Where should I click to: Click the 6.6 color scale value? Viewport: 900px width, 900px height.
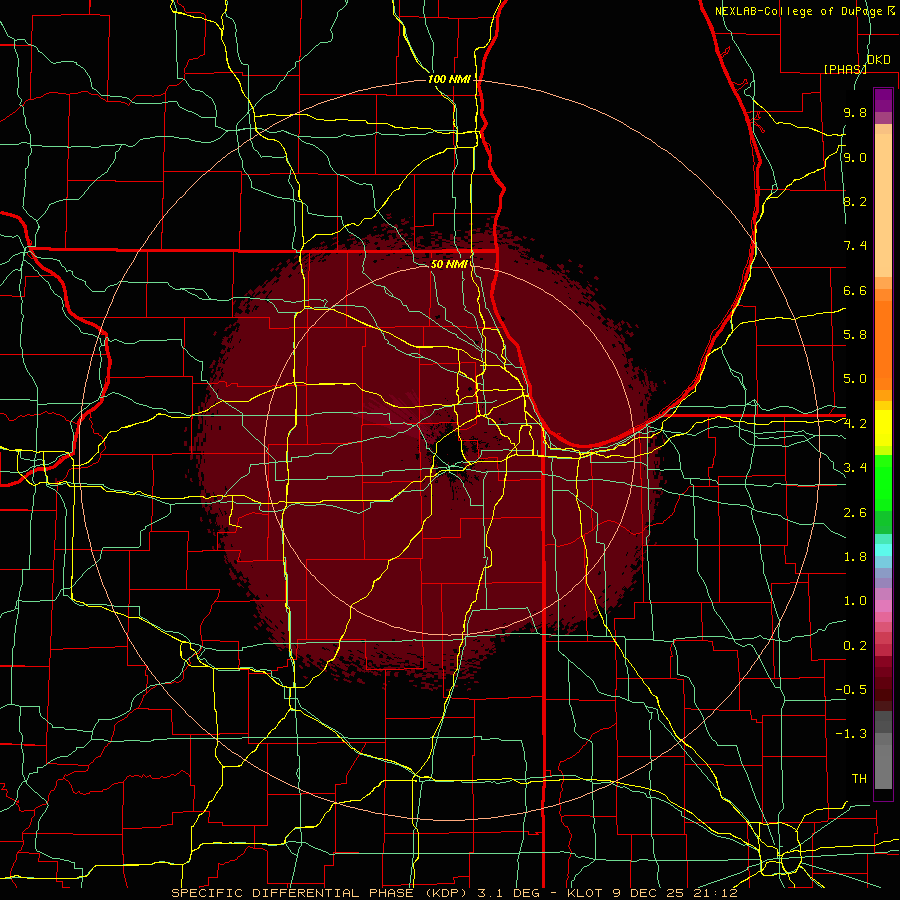(855, 290)
